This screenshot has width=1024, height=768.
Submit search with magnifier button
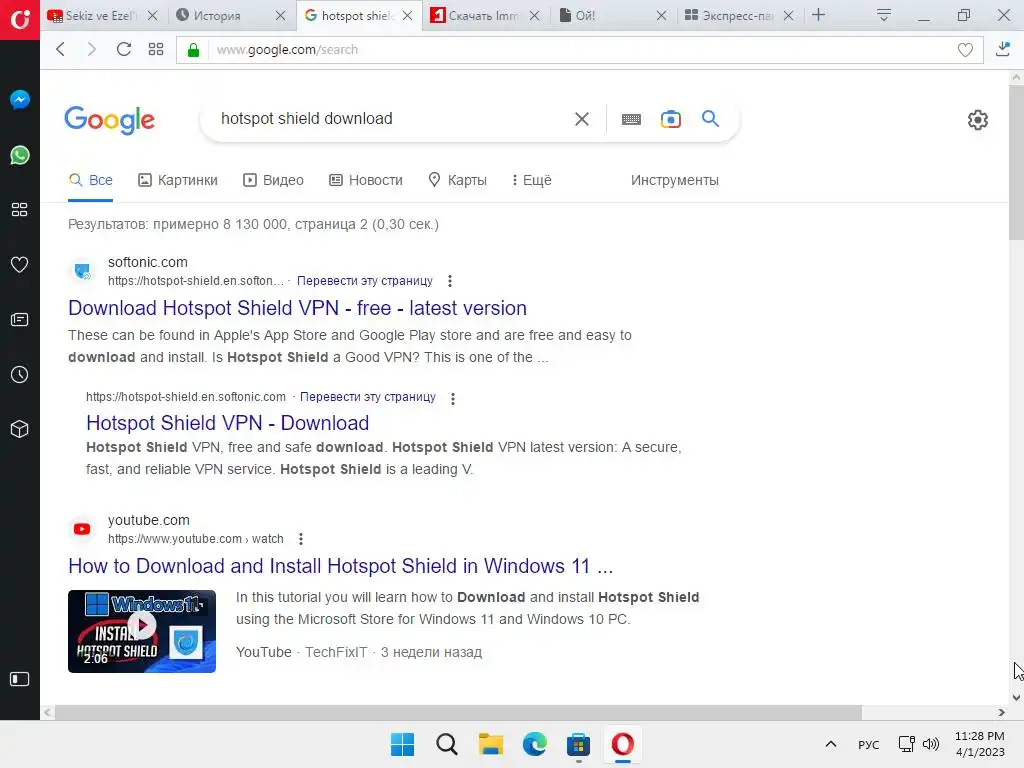pos(711,118)
